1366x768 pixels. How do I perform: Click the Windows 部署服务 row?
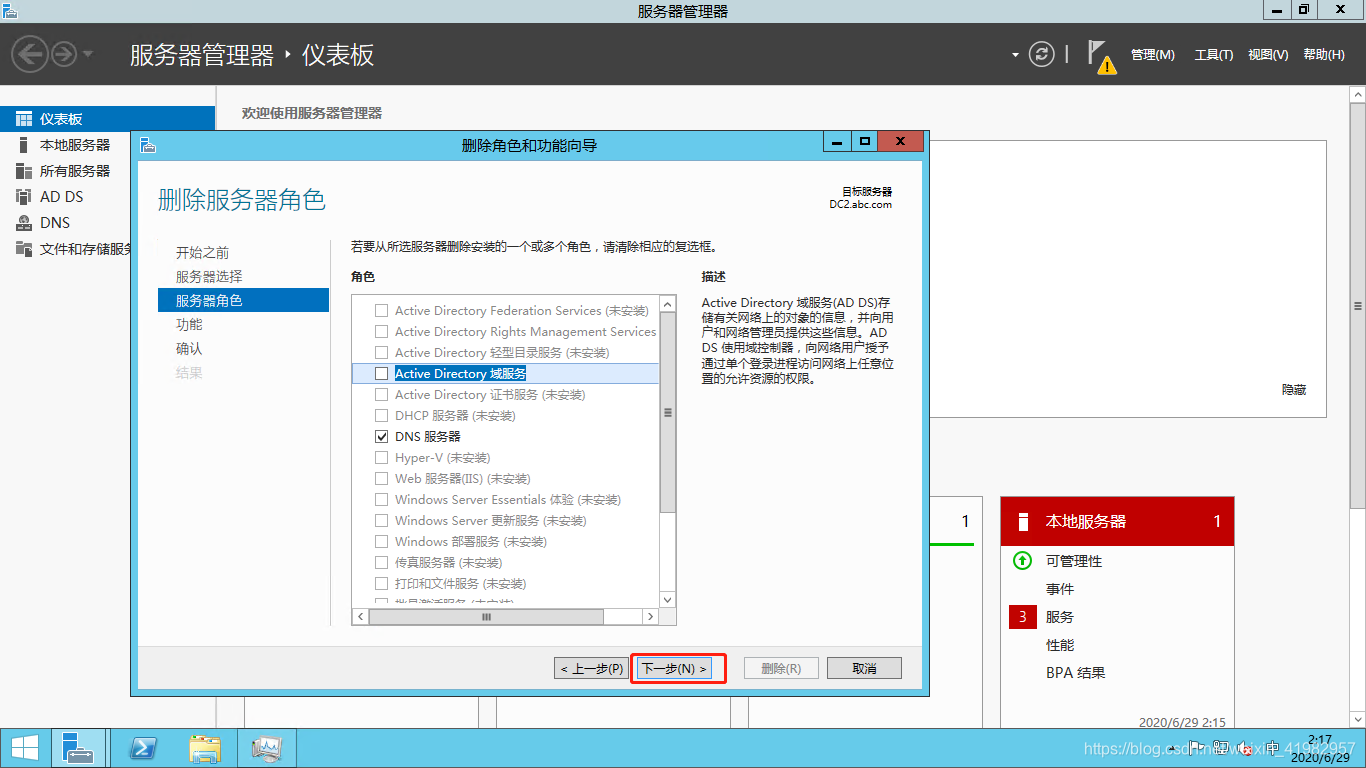pyautogui.click(x=506, y=542)
